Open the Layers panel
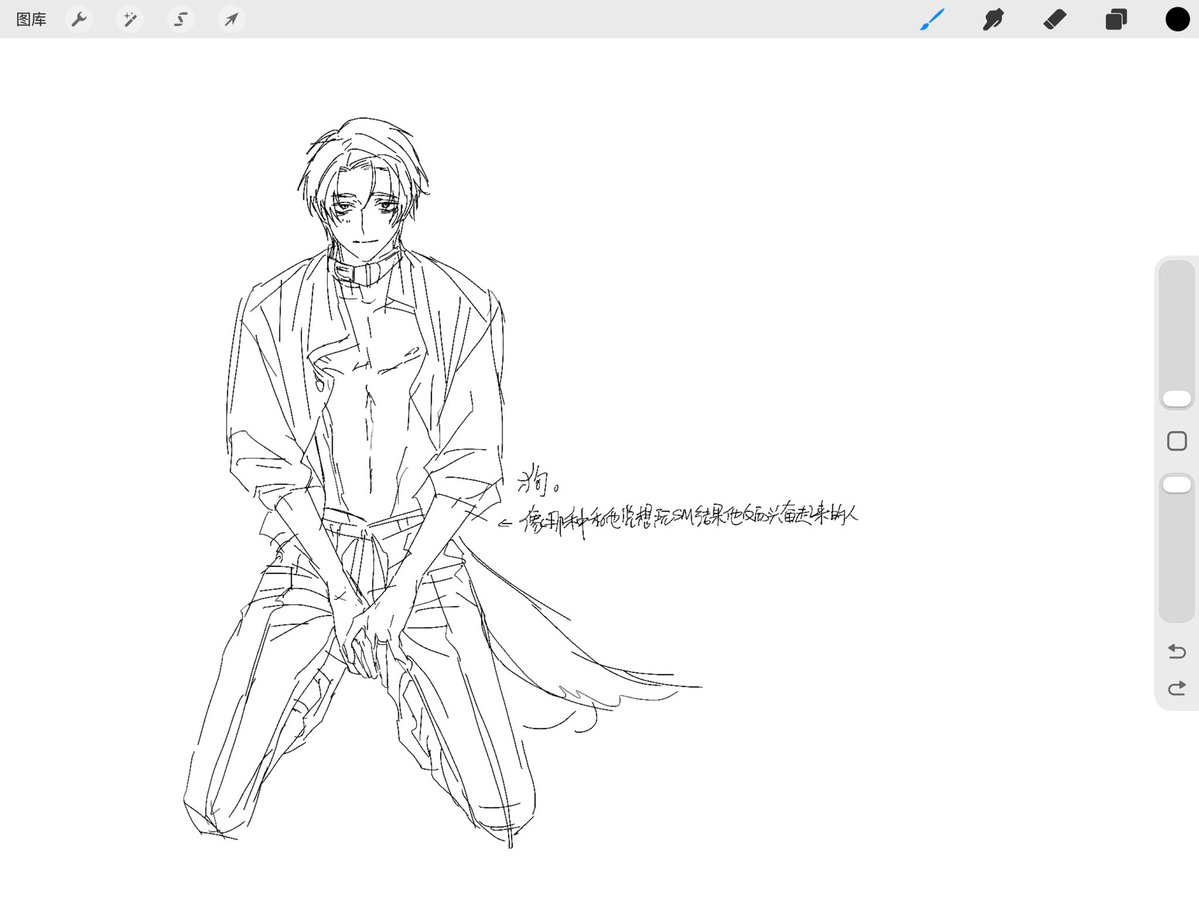 click(1116, 19)
